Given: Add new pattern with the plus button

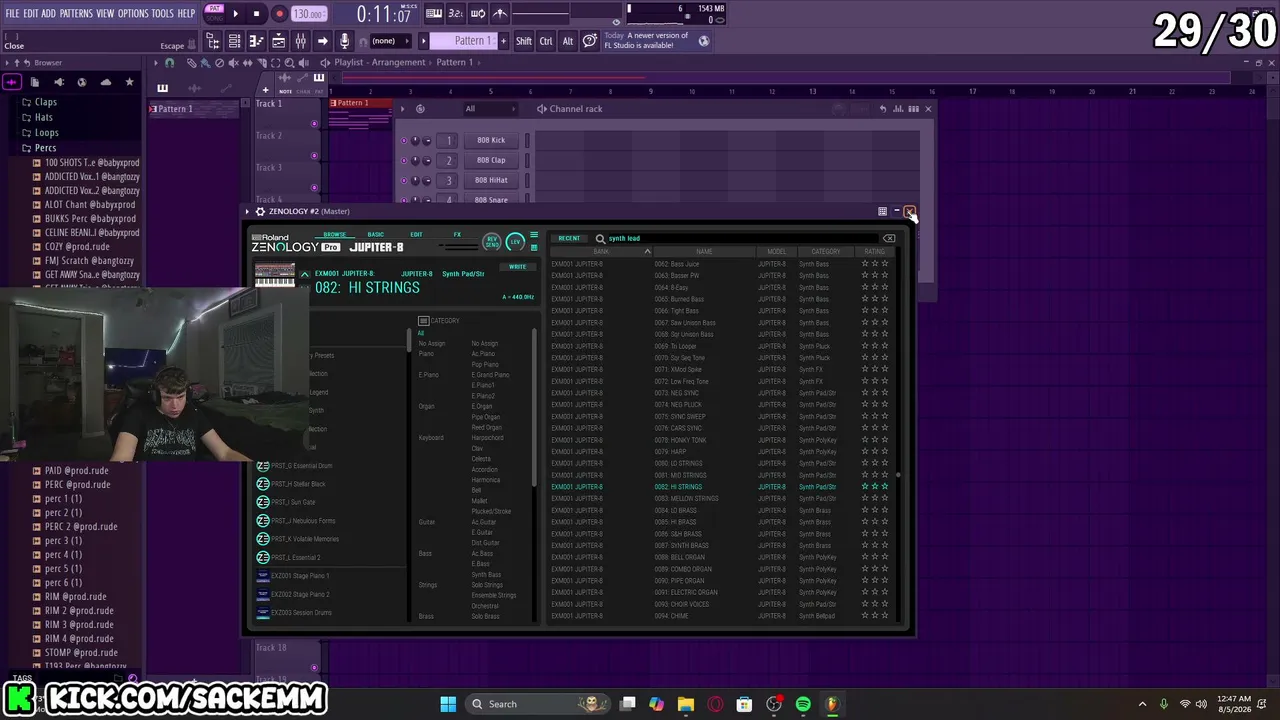Looking at the screenshot, I should pos(505,41).
